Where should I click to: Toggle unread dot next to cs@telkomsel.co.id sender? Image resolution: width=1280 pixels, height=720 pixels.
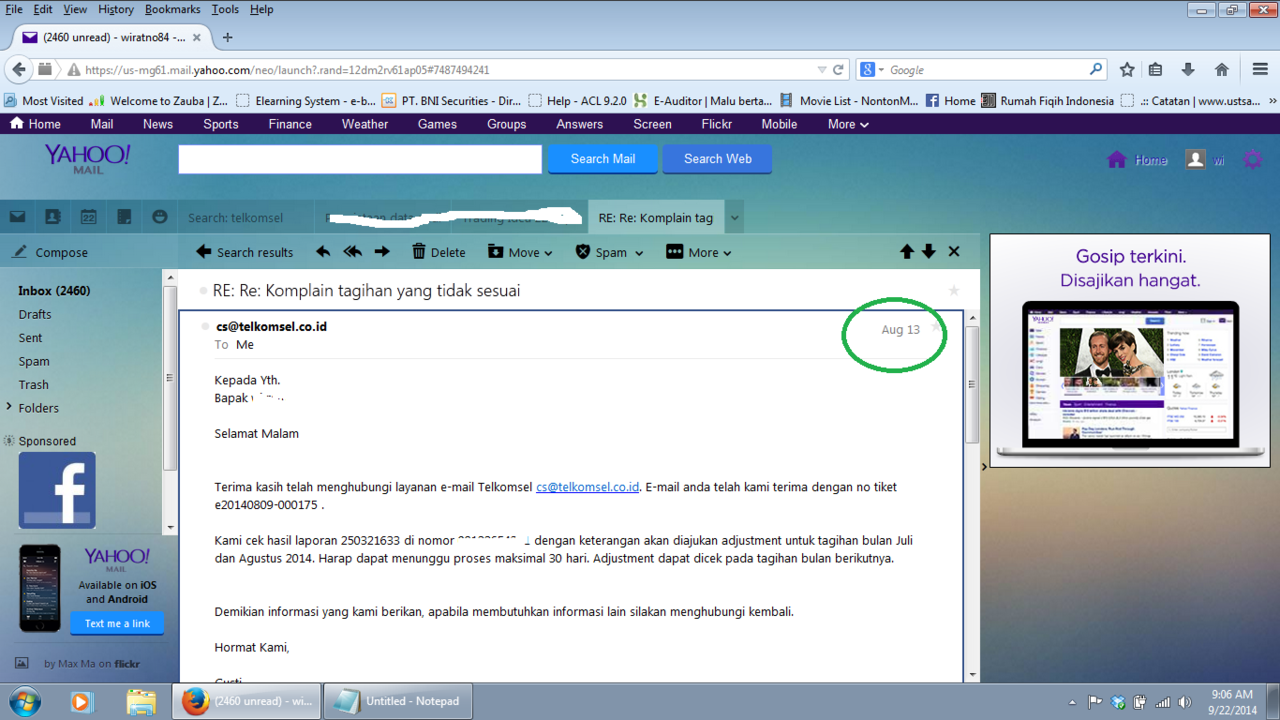coord(206,327)
